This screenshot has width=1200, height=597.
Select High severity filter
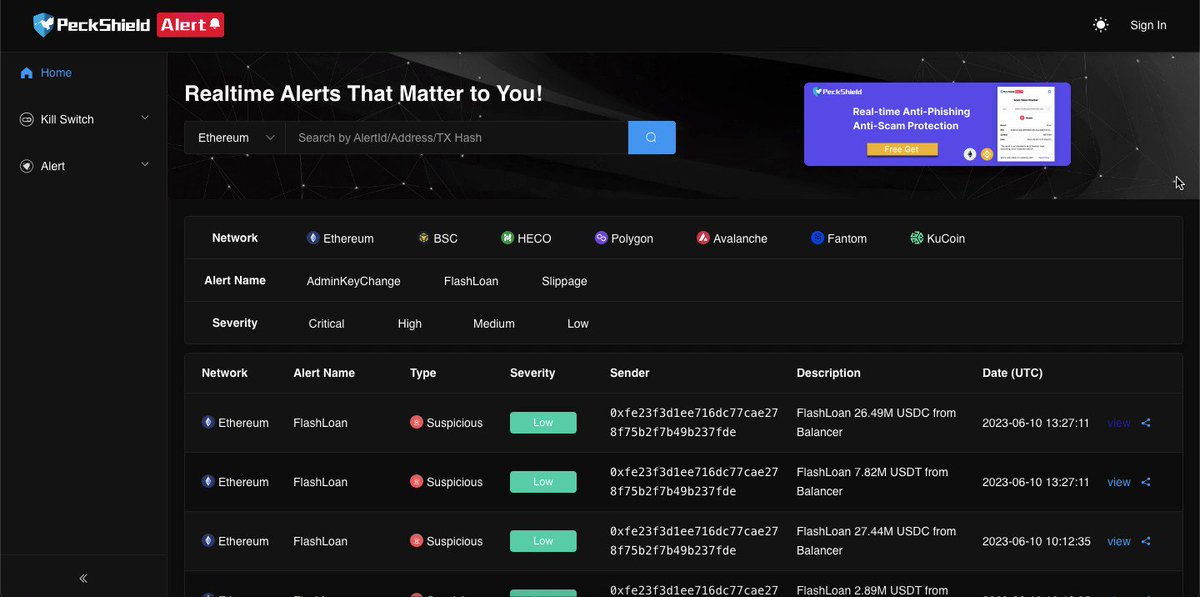[410, 324]
